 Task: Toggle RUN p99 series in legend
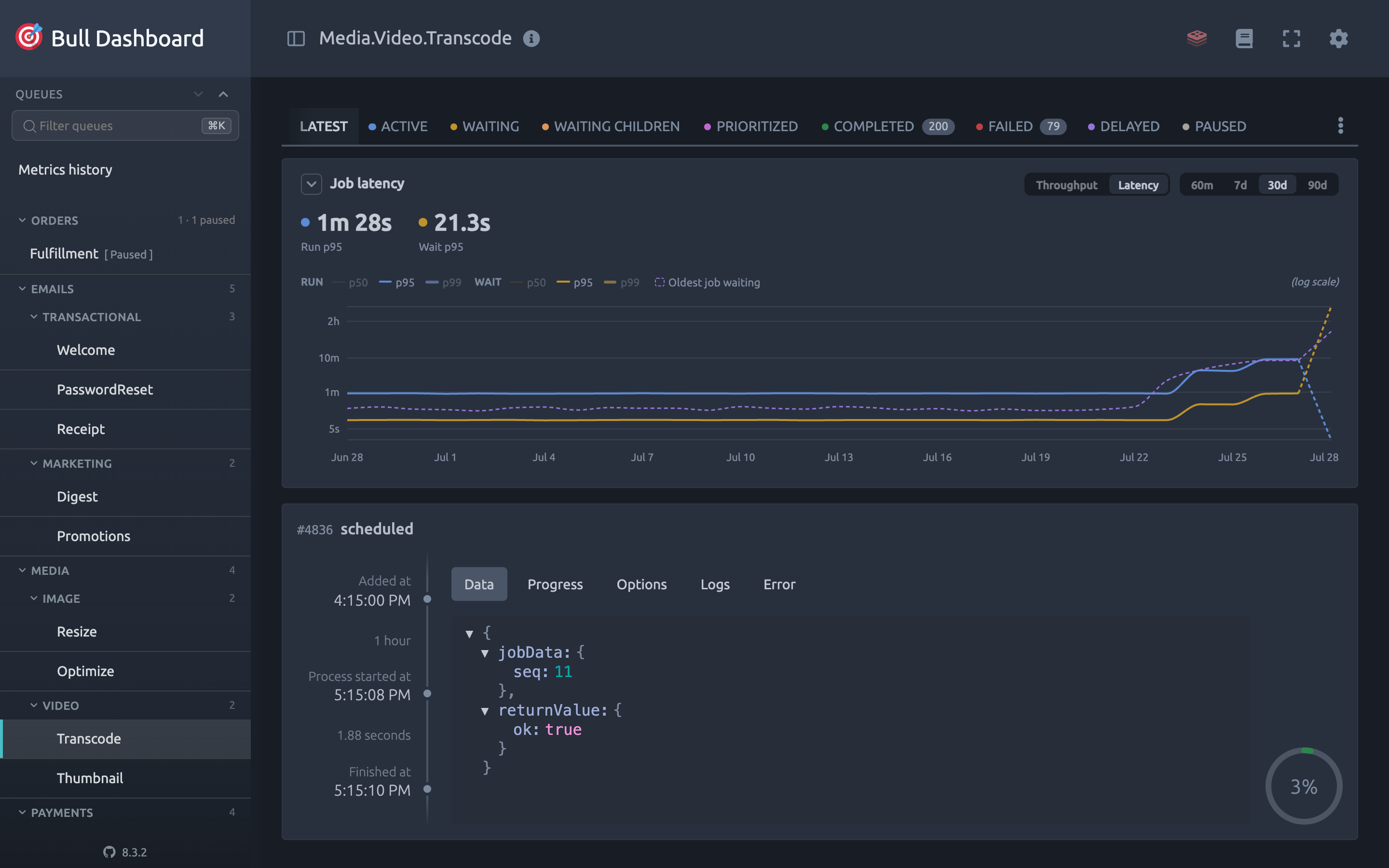(444, 283)
